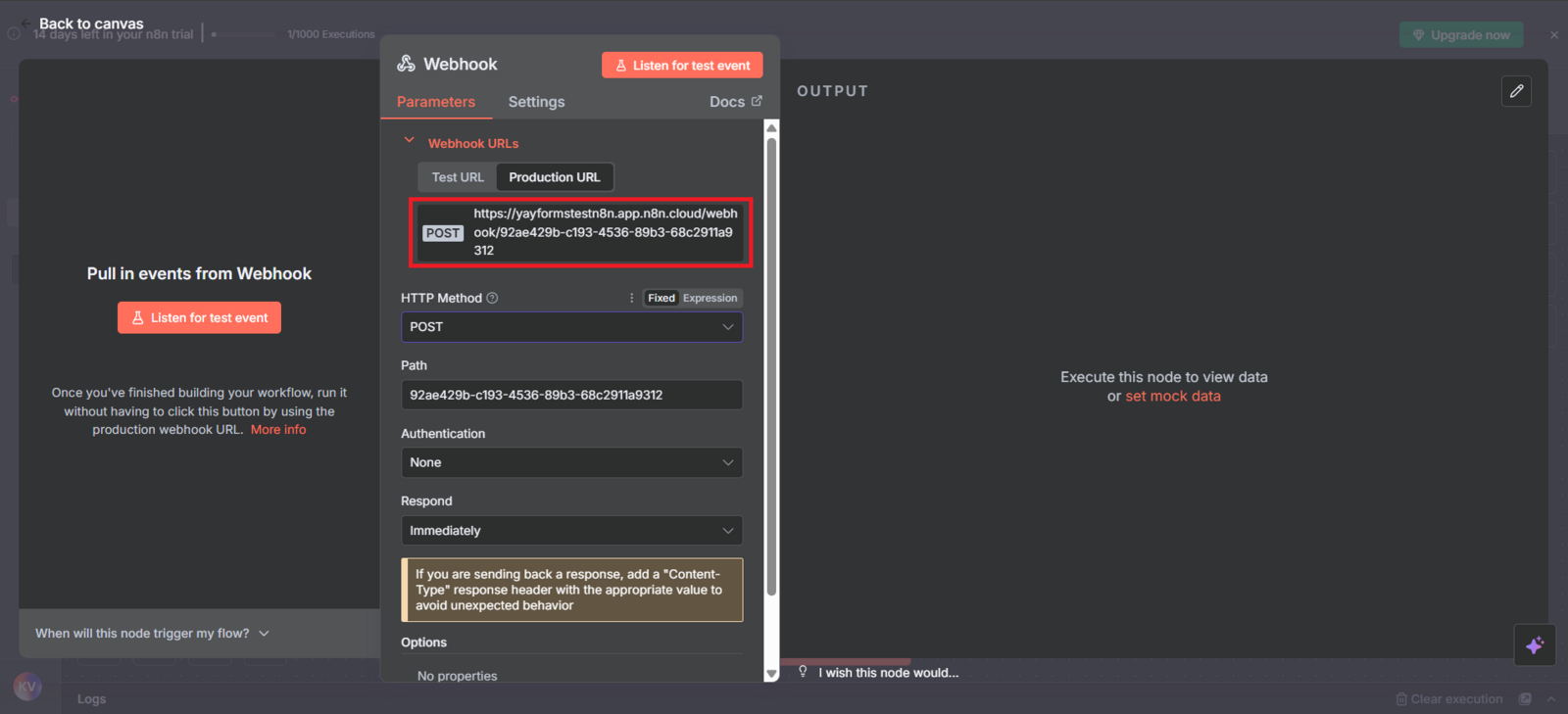Collapse the Webhook URLs section
The image size is (1568, 714).
coord(410,141)
